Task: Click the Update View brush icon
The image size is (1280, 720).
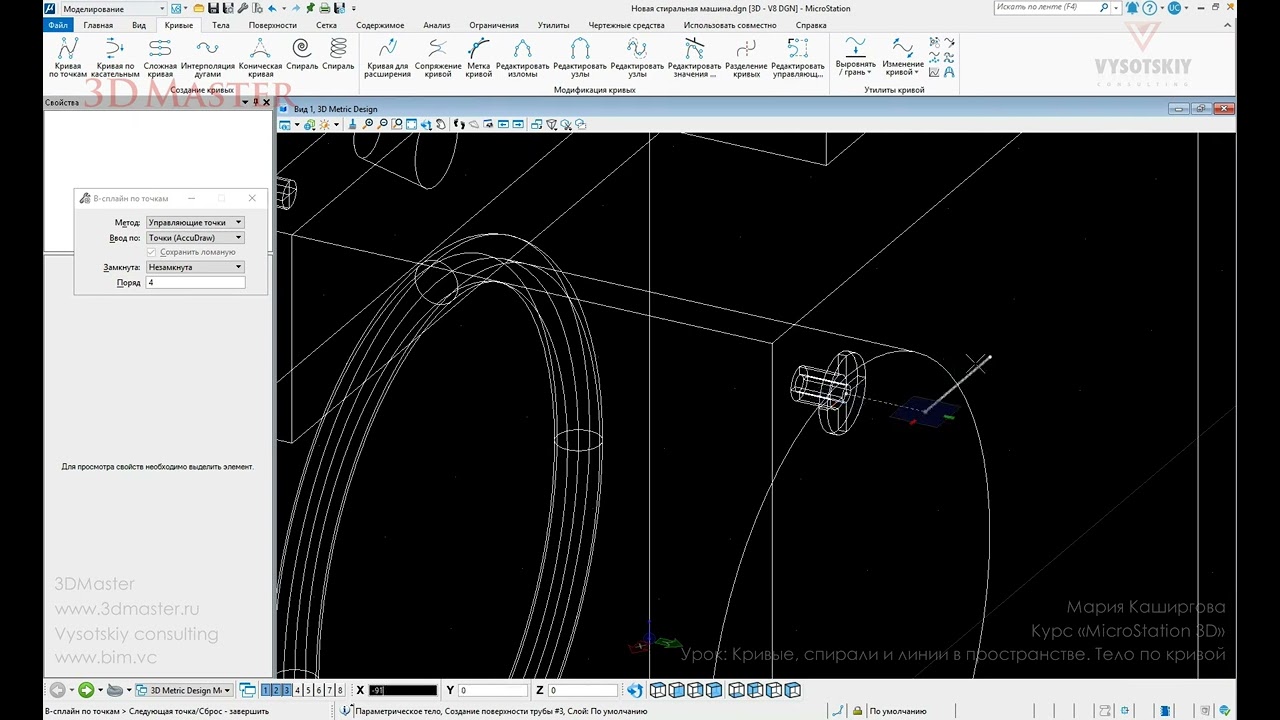Action: 354,124
